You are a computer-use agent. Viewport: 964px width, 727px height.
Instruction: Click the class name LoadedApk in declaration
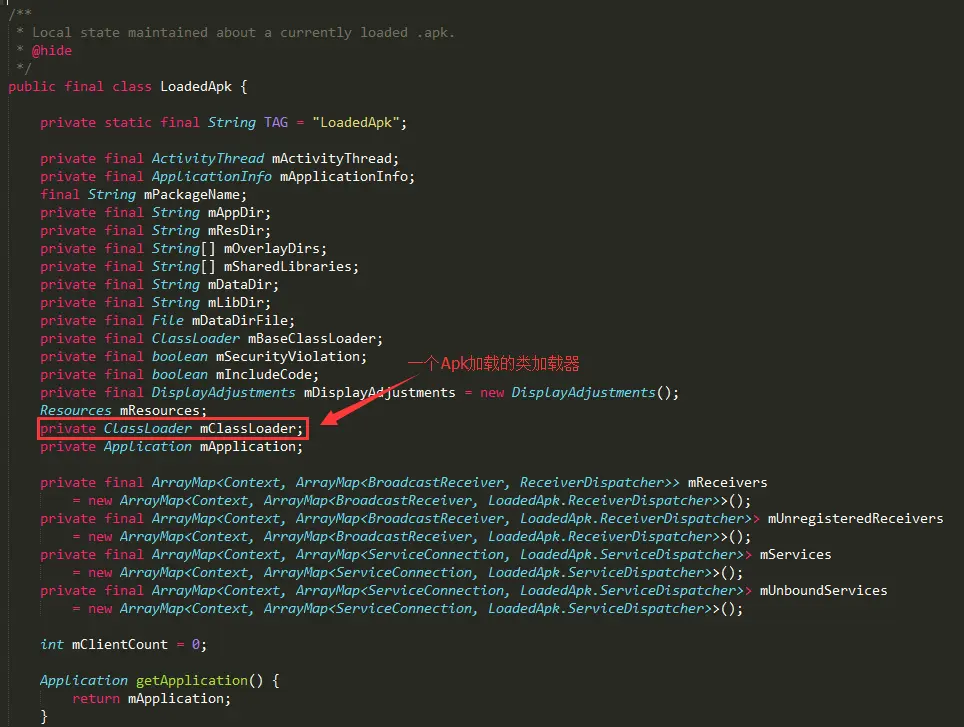pos(196,87)
